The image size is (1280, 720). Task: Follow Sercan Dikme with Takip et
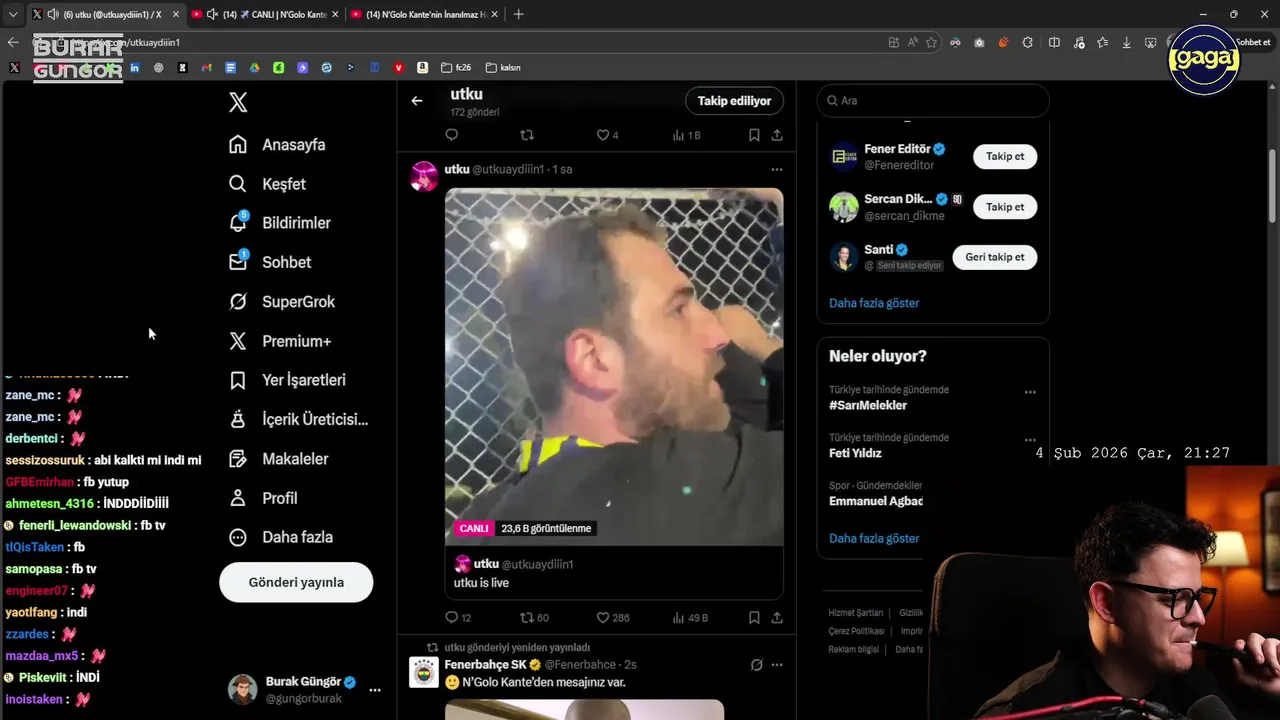click(1005, 207)
